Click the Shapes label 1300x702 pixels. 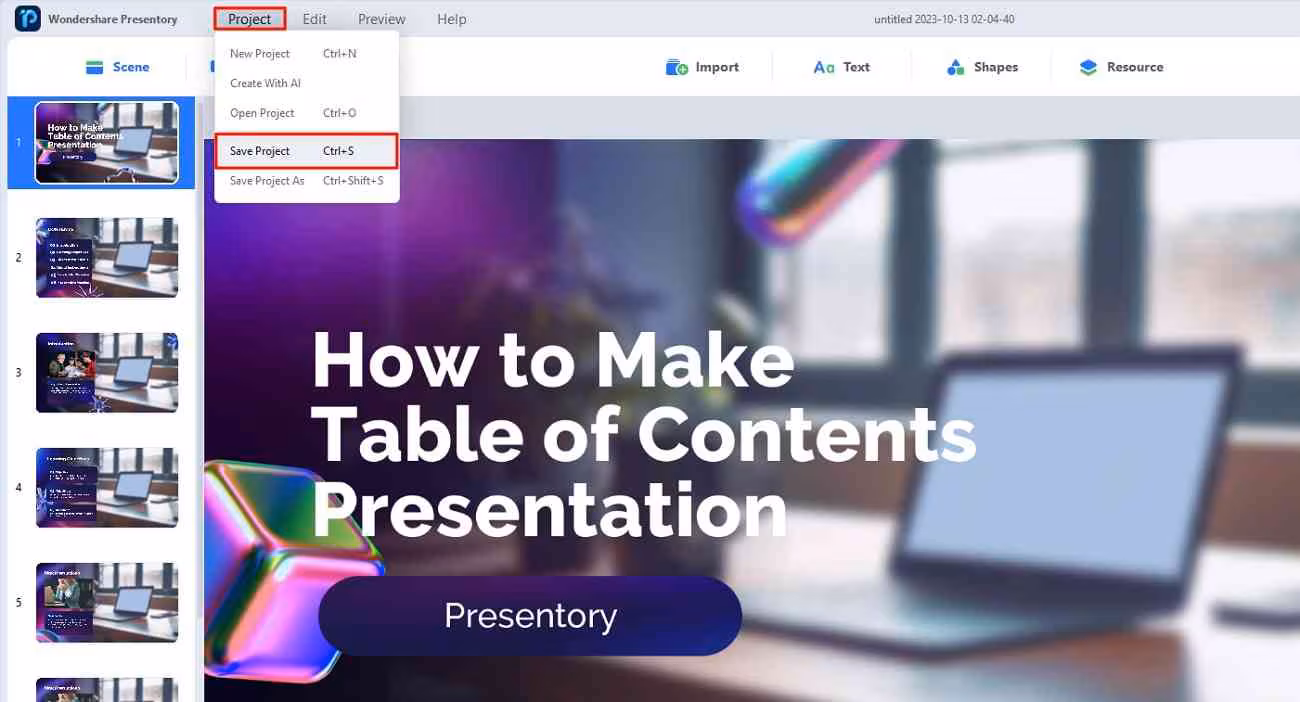point(996,67)
